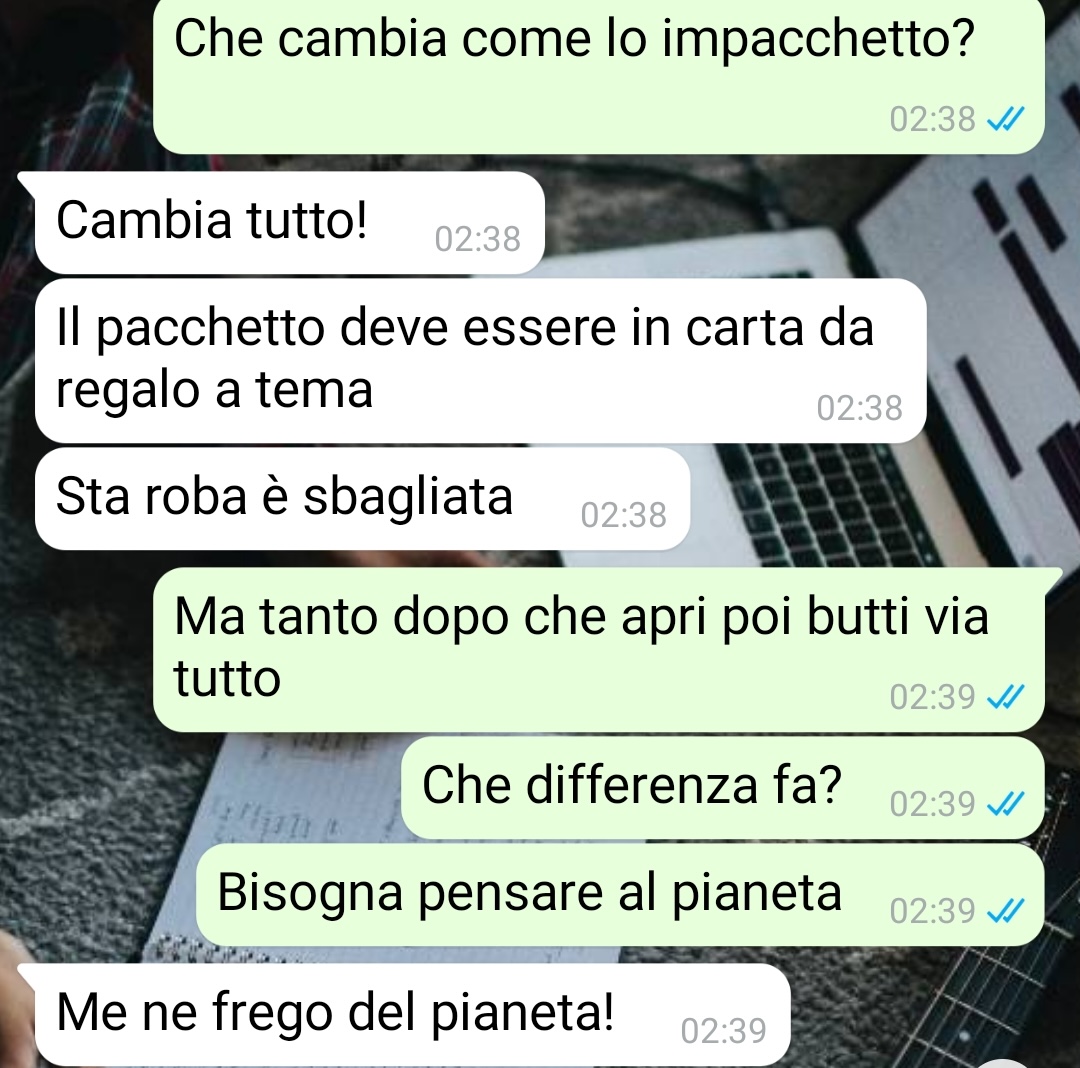Select the "Sta roba è sbagliata" message
The image size is (1080, 1068).
pyautogui.click(x=362, y=499)
